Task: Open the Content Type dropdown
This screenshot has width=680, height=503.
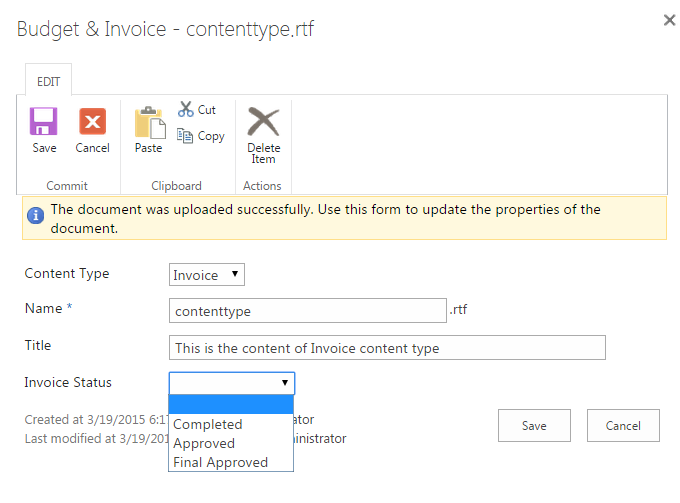Action: click(x=207, y=274)
